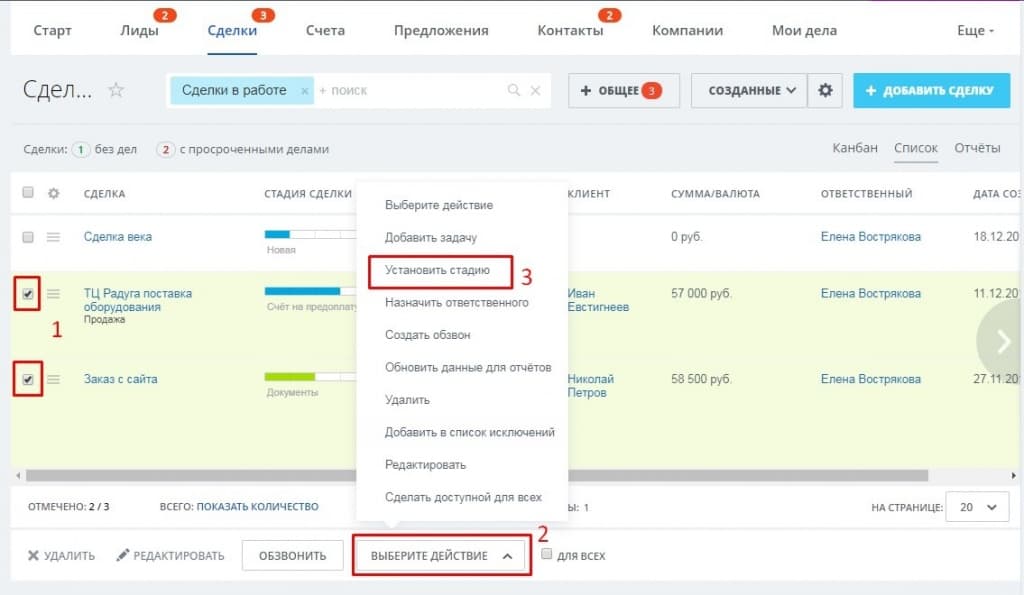Open row menu for Заказ с сайта

[54, 379]
